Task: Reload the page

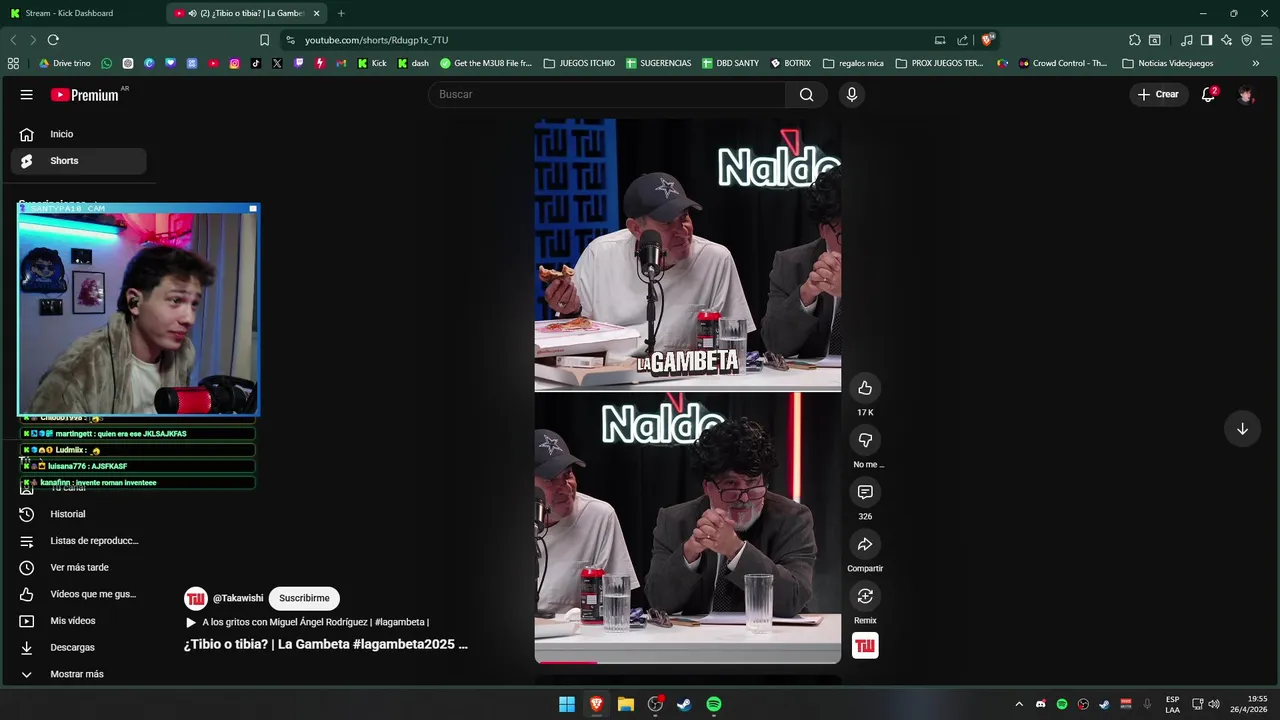Action: [53, 40]
